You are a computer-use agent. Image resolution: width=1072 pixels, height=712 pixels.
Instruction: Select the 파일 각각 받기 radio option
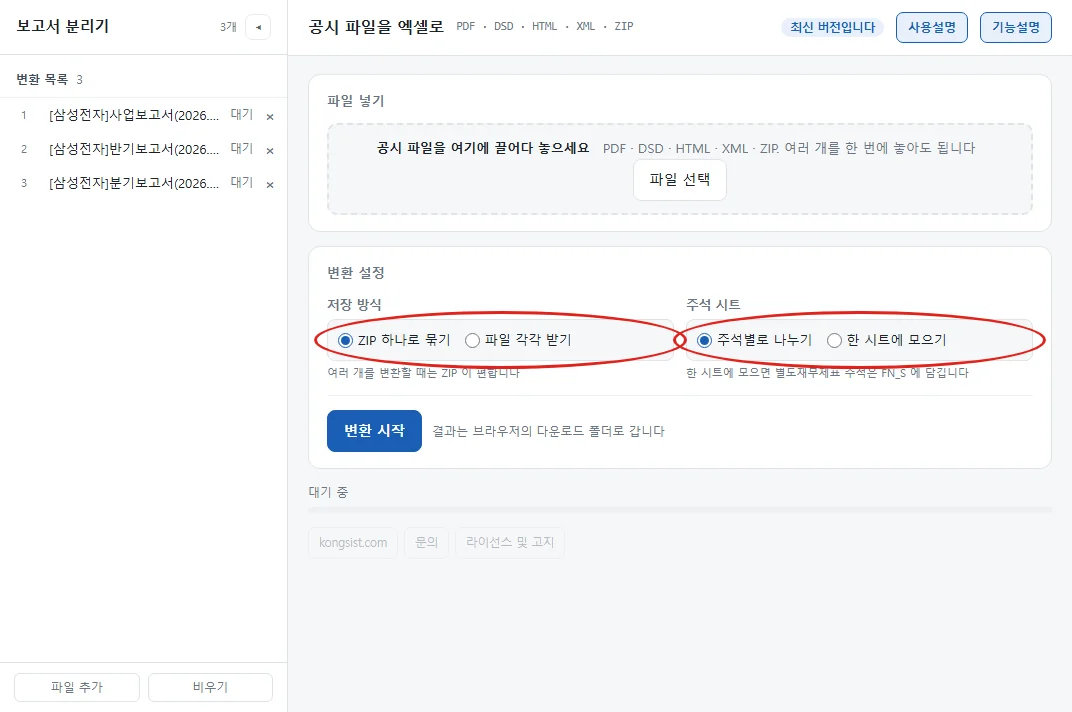pos(472,340)
